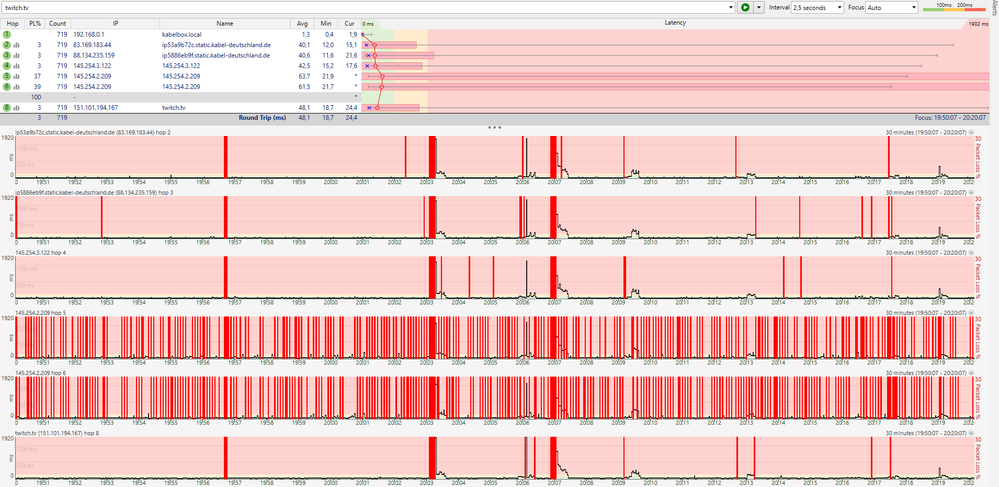This screenshot has height=487, width=999.
Task: Click the latency color scale legend 100ms 200ms
Action: coord(952,6)
